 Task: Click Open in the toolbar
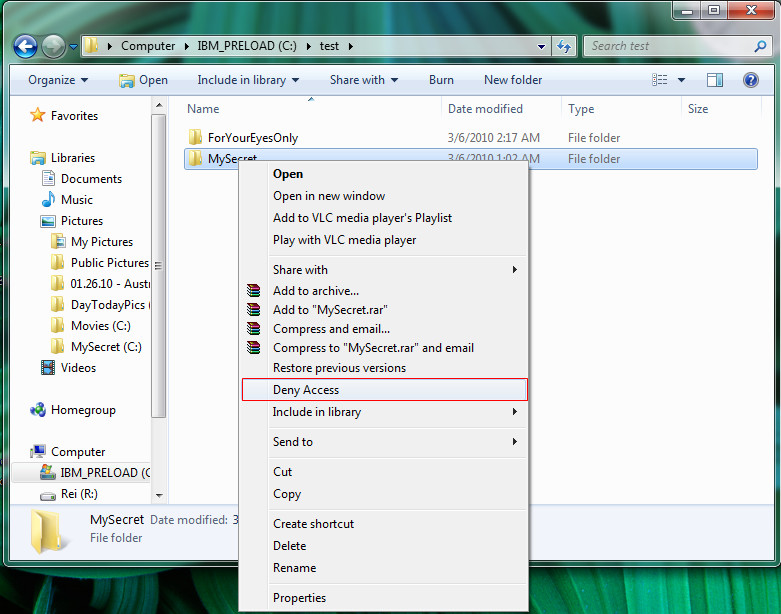(143, 80)
